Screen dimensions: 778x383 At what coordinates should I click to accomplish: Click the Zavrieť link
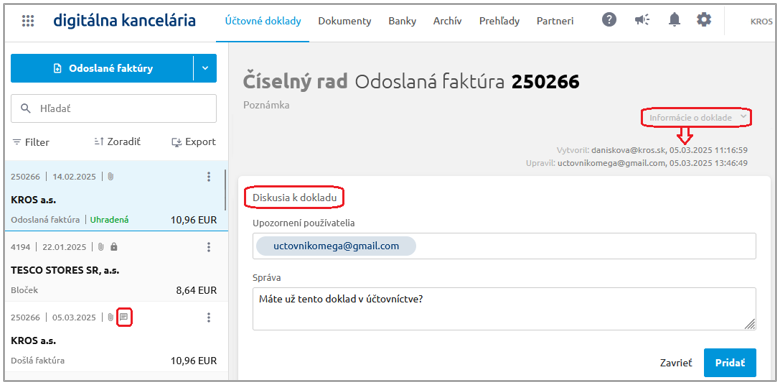(676, 363)
